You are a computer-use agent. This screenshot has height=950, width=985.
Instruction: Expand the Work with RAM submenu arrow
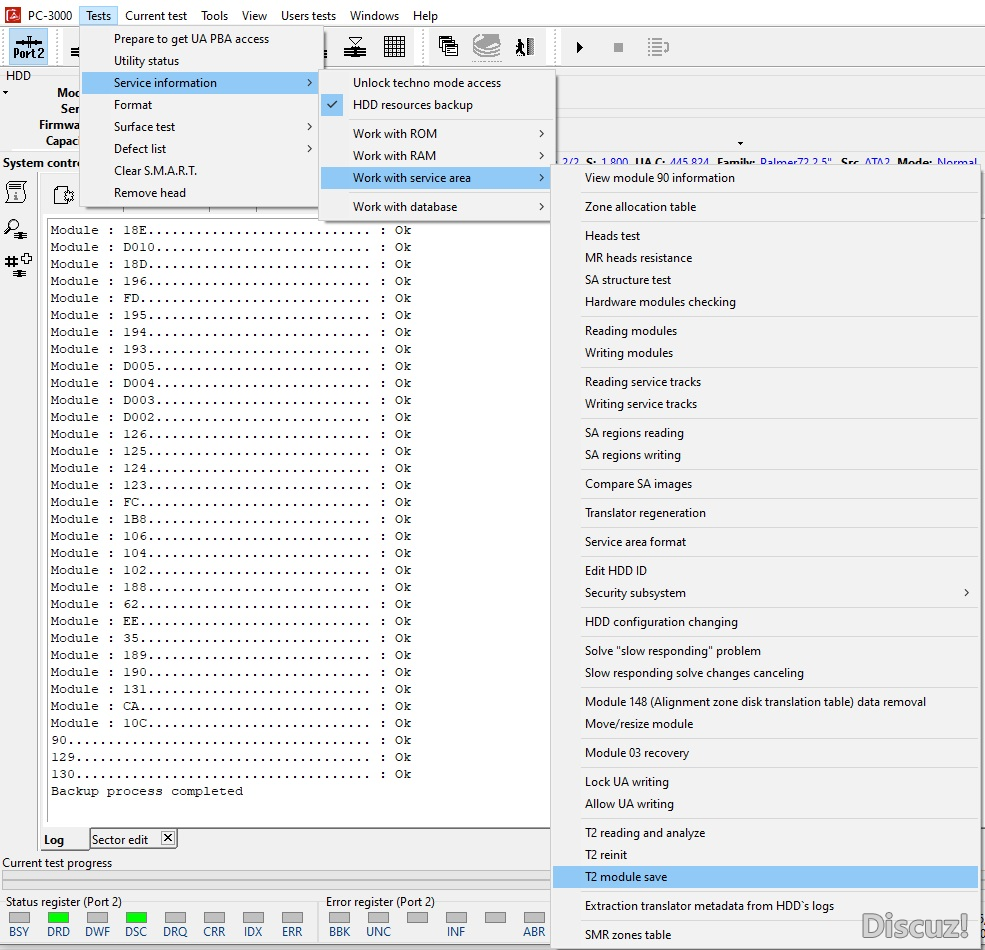(541, 156)
